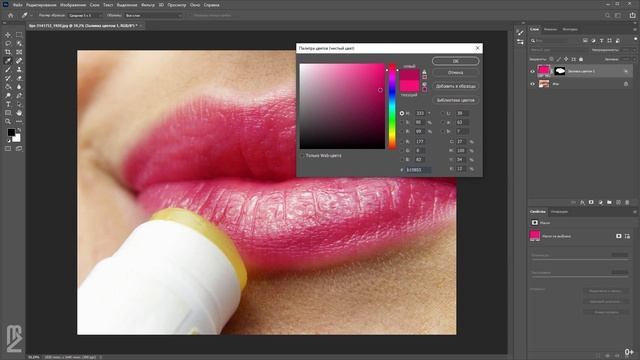Select the Eraser tool
The height and width of the screenshot is (360, 640).
click(19, 78)
